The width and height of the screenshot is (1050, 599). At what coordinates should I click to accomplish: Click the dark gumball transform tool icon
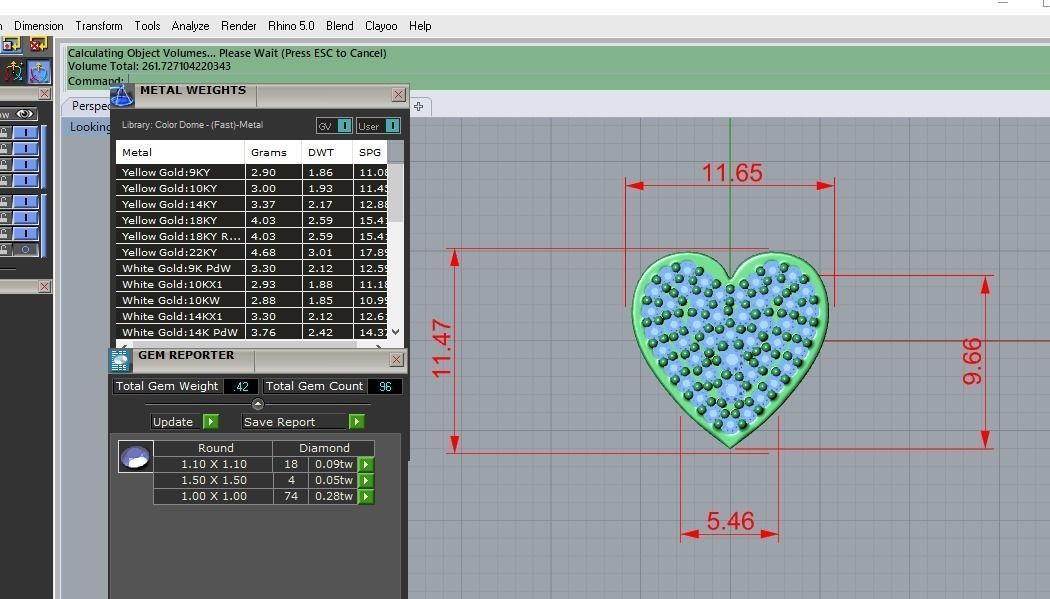13,71
